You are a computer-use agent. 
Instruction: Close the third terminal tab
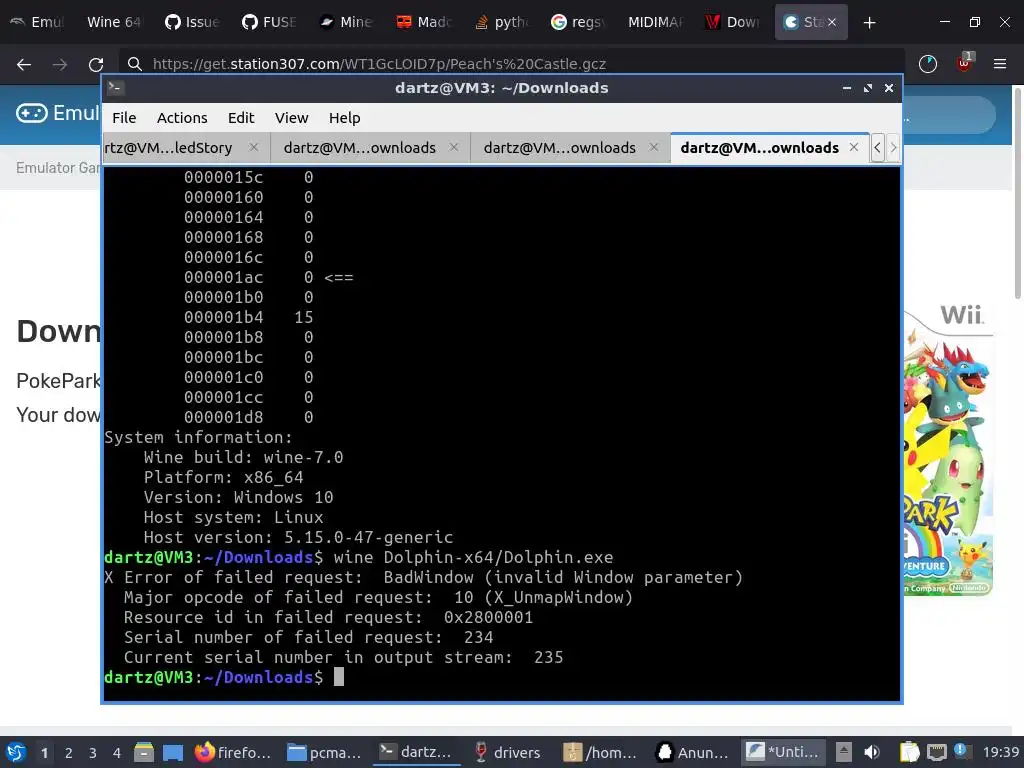point(654,148)
